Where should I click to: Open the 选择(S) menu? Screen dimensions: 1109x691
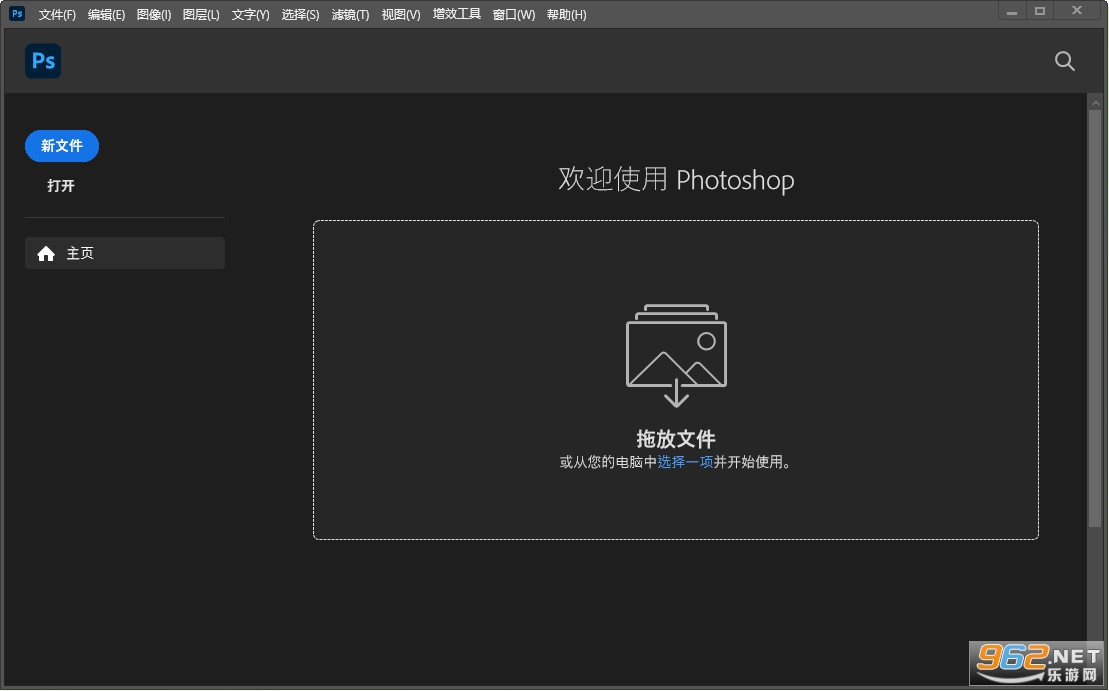pyautogui.click(x=300, y=15)
